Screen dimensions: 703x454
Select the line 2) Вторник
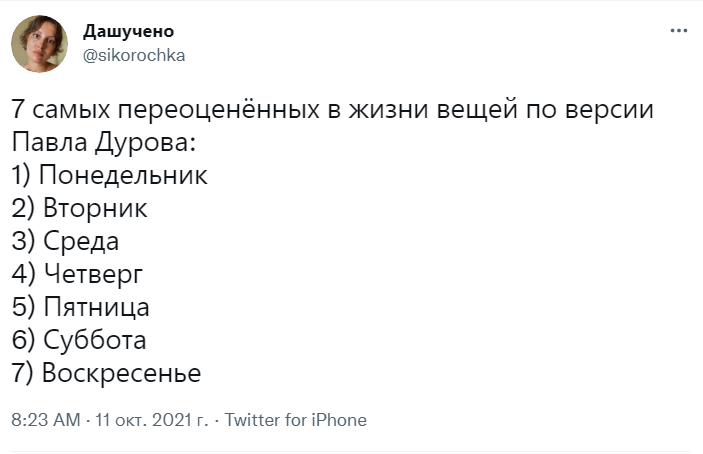[80, 209]
